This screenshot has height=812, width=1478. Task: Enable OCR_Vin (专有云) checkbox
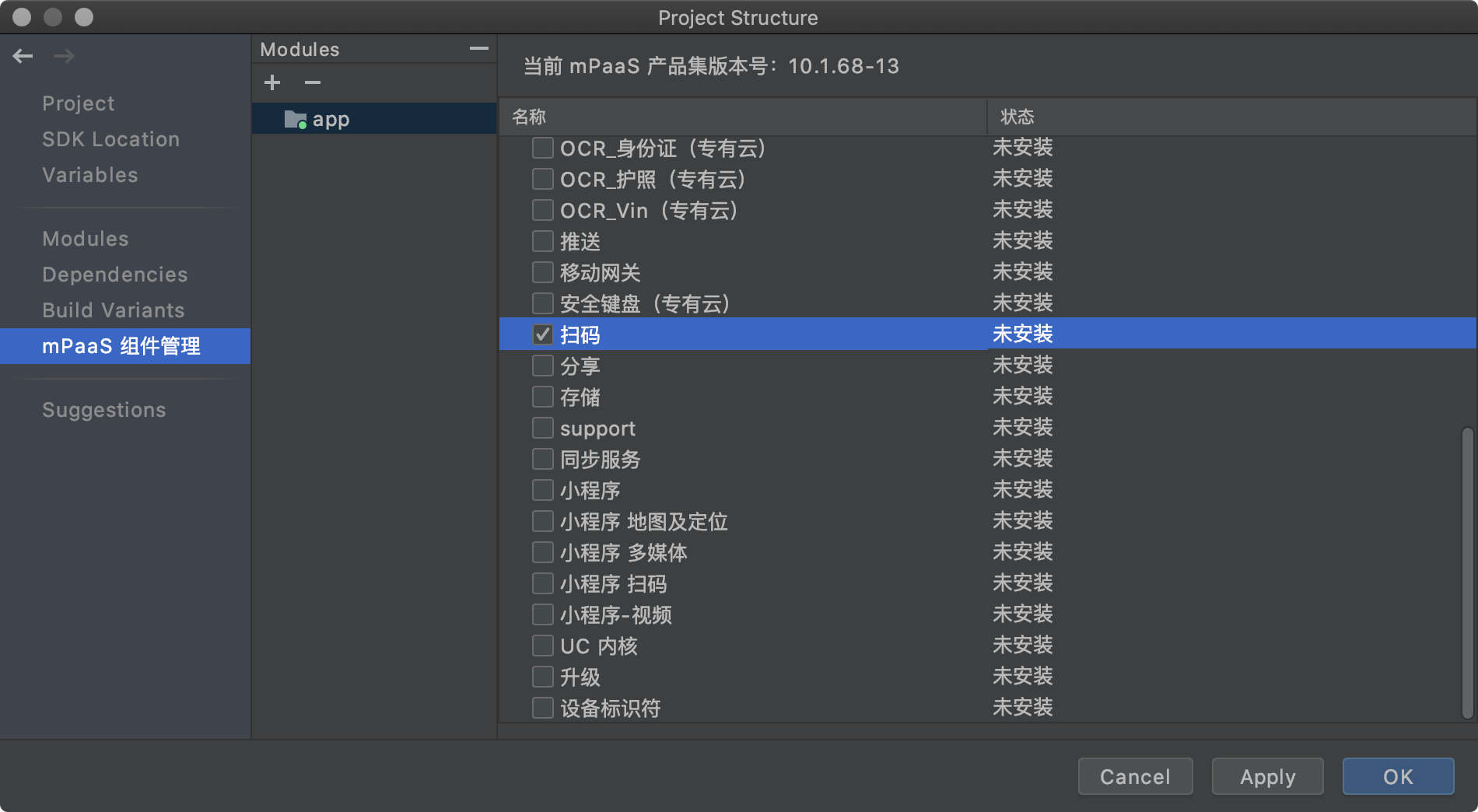(x=542, y=210)
